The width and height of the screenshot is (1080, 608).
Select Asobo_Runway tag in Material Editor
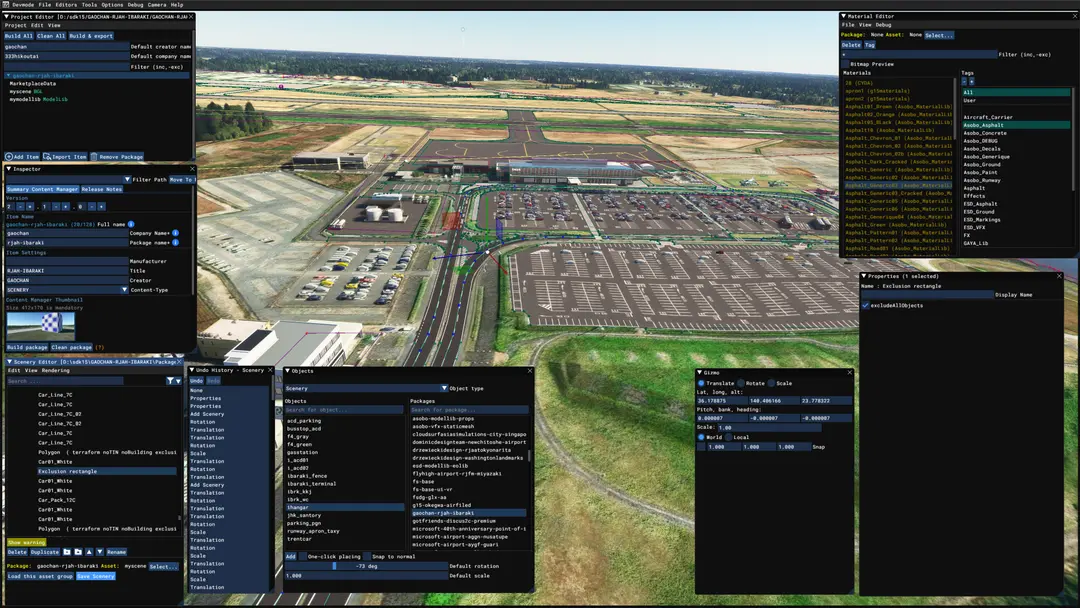tap(982, 180)
